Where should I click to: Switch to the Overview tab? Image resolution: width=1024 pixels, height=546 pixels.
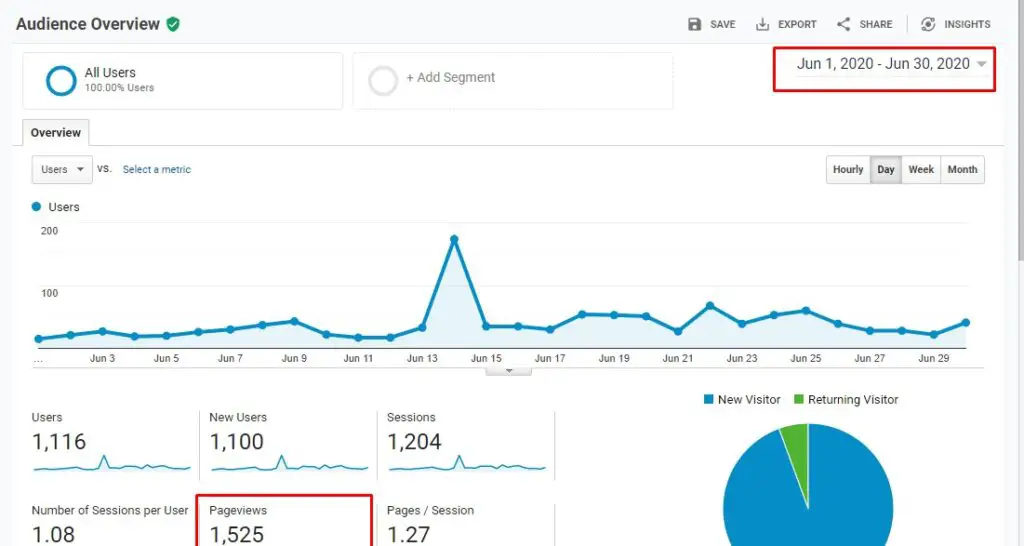pos(56,133)
